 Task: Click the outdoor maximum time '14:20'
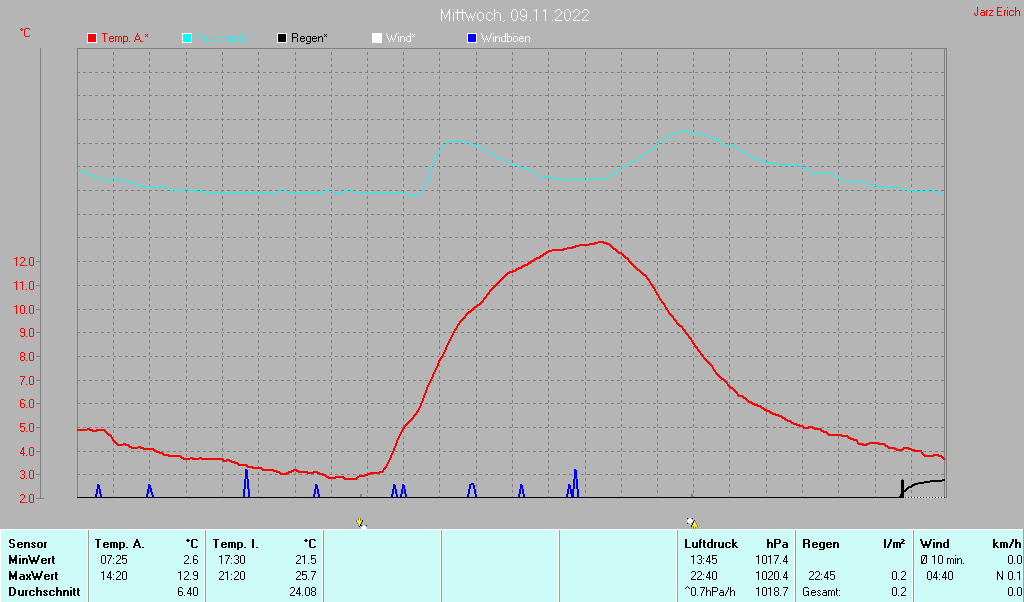114,577
